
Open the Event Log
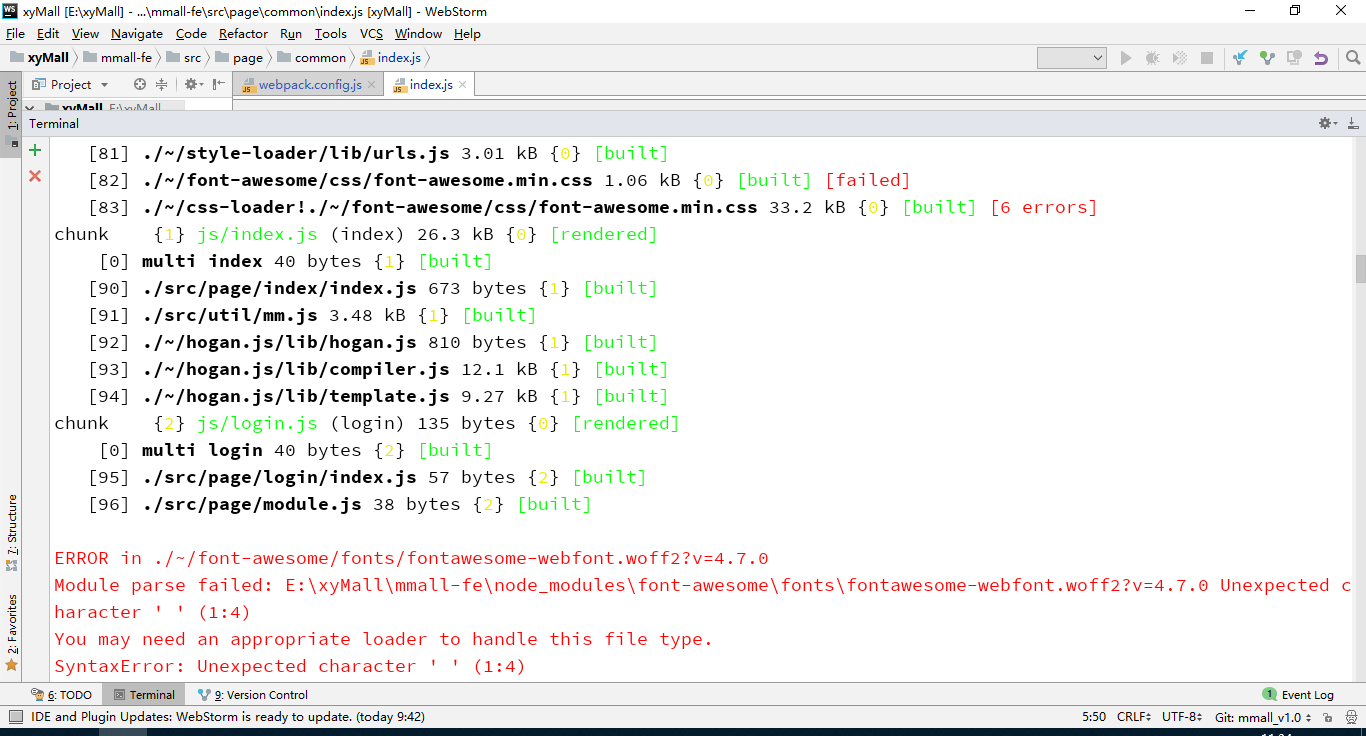(1298, 694)
